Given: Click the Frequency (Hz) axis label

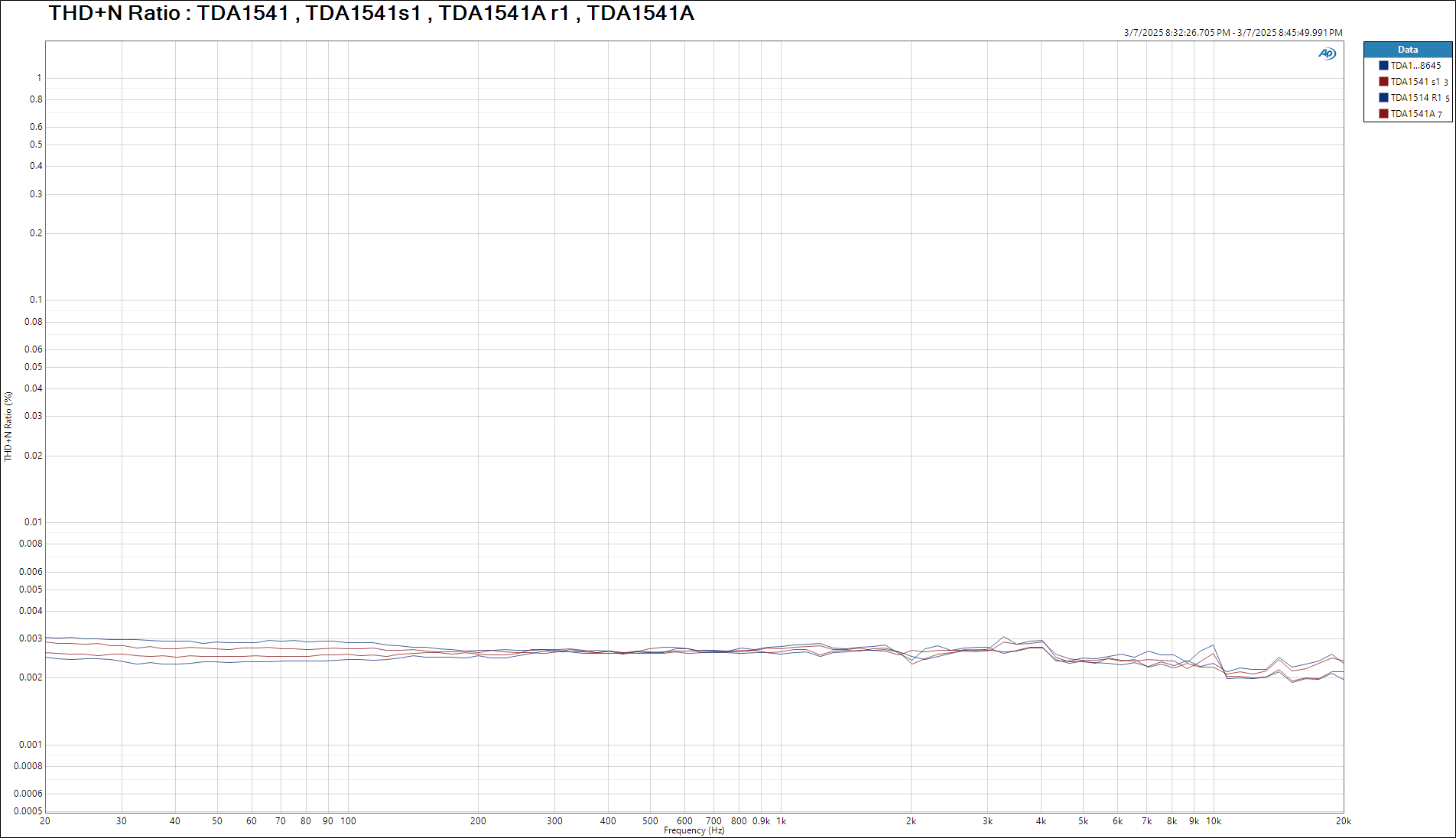Looking at the screenshot, I should tap(694, 830).
